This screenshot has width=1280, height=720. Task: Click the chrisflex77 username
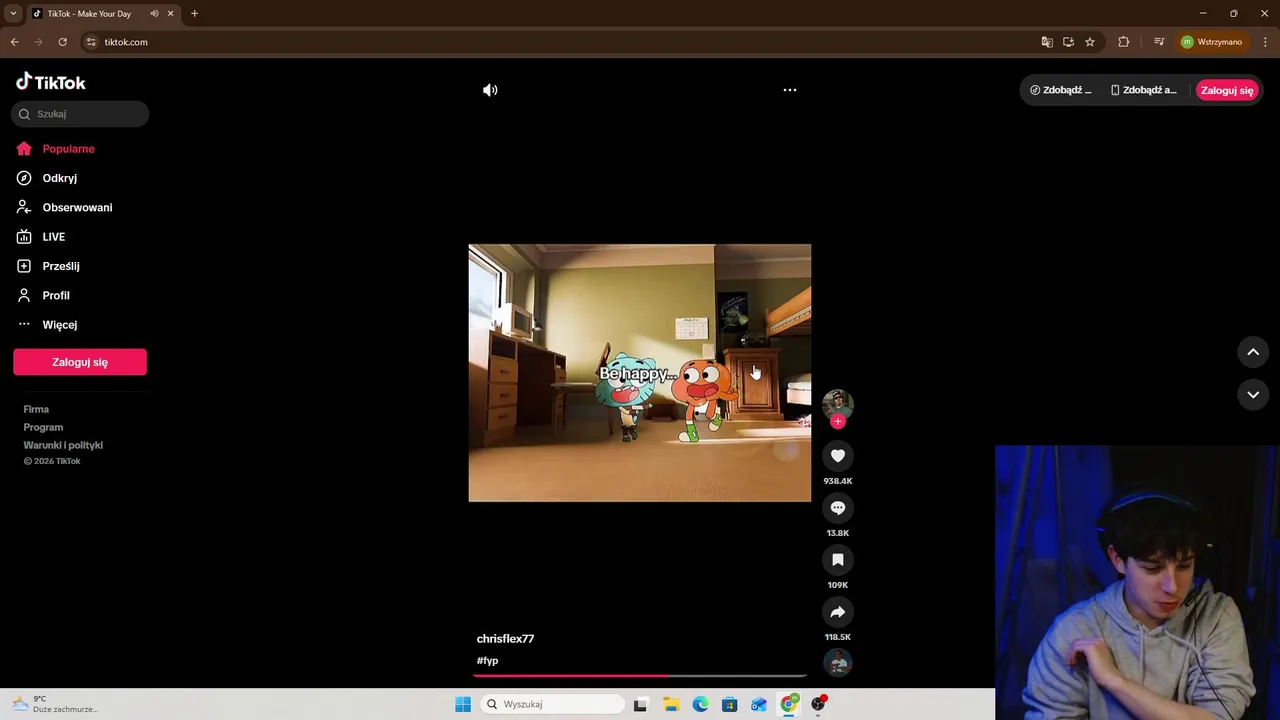[x=505, y=639]
